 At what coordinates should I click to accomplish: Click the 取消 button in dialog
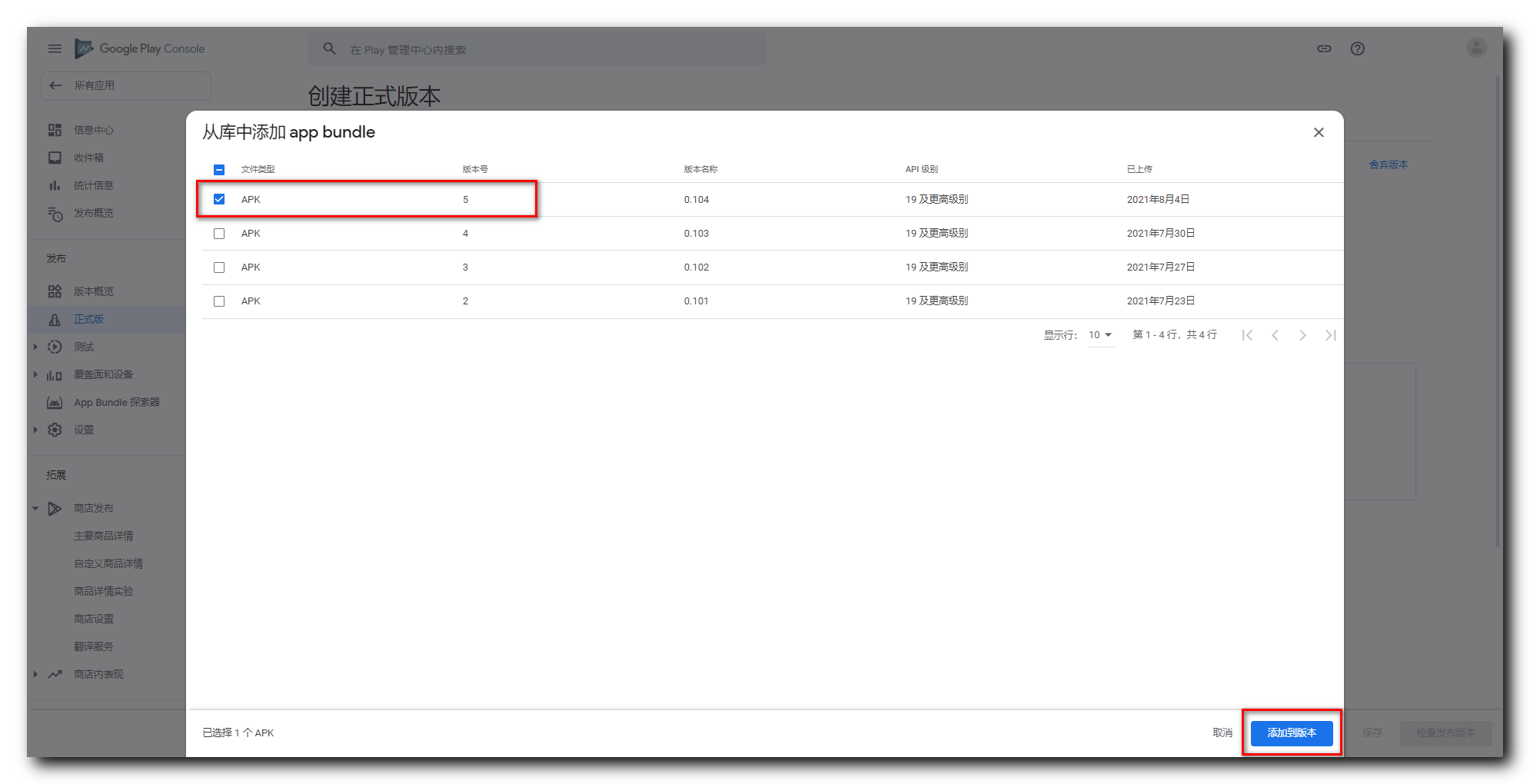click(x=1222, y=733)
